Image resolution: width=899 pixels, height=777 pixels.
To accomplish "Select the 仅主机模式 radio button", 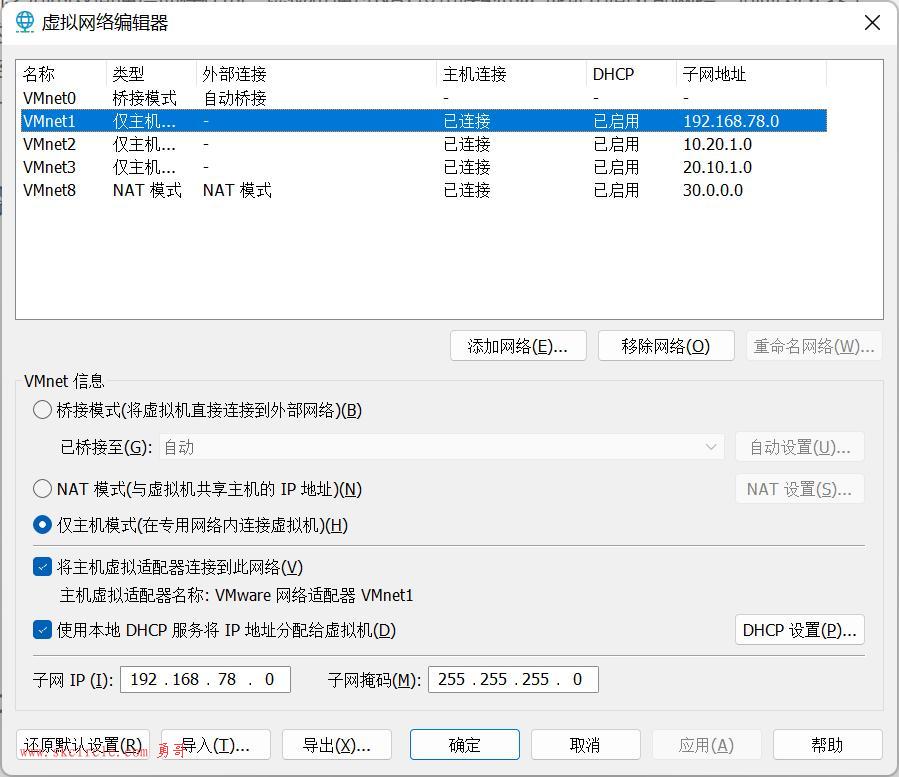I will (42, 525).
